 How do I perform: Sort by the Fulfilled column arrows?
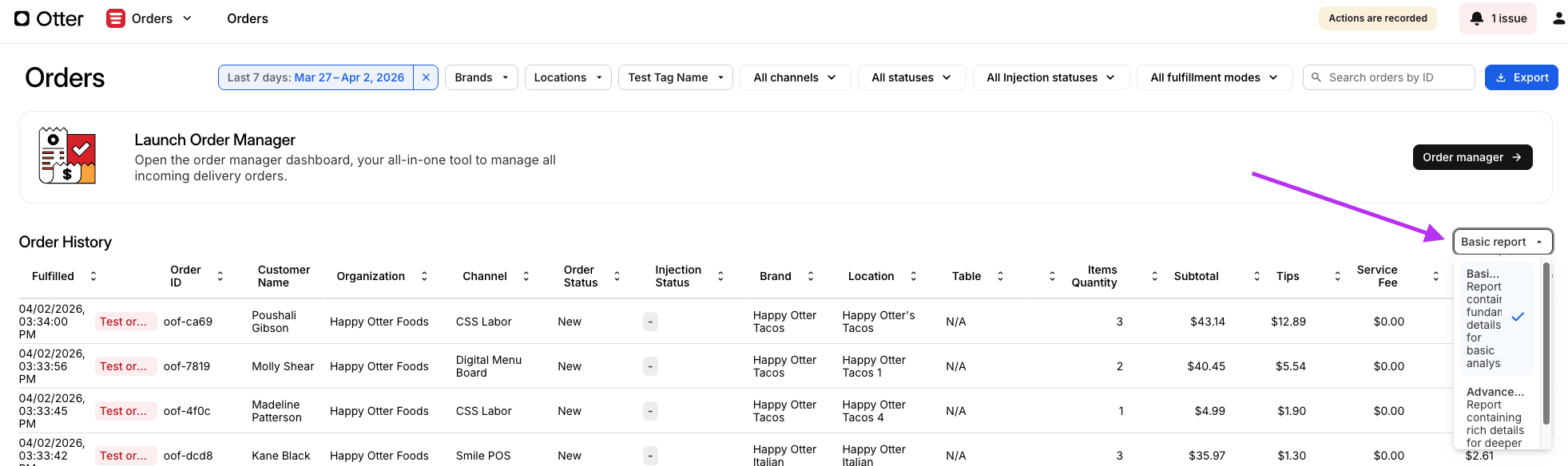point(93,276)
